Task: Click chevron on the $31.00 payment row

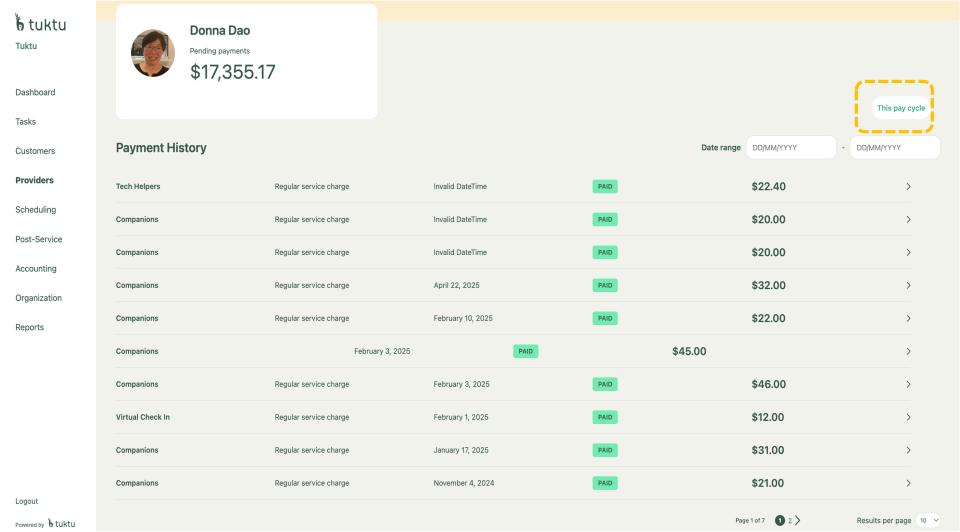Action: [x=908, y=450]
